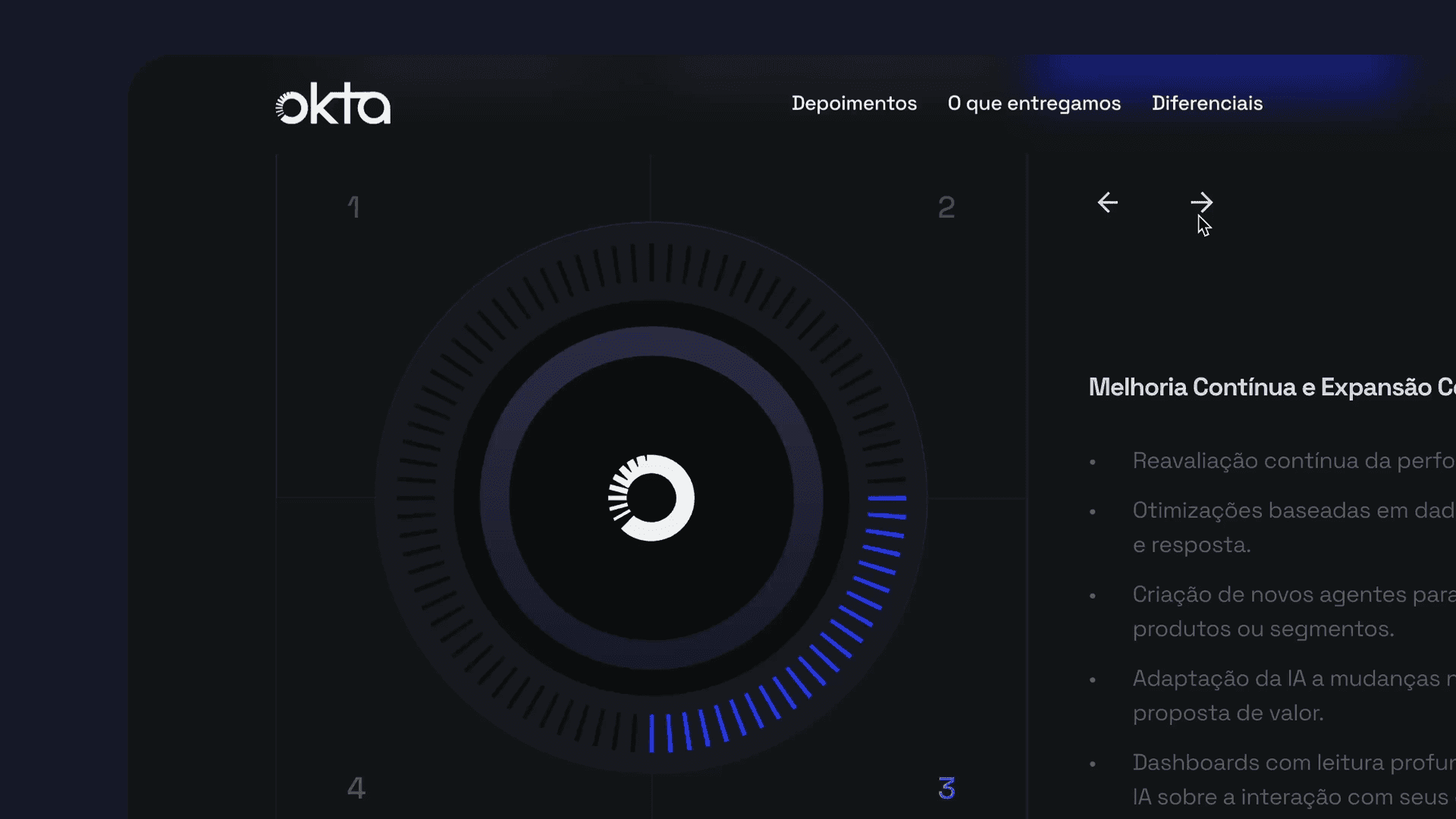1456x819 pixels.
Task: Click the highlighted blue step 3 number
Action: pos(946,789)
